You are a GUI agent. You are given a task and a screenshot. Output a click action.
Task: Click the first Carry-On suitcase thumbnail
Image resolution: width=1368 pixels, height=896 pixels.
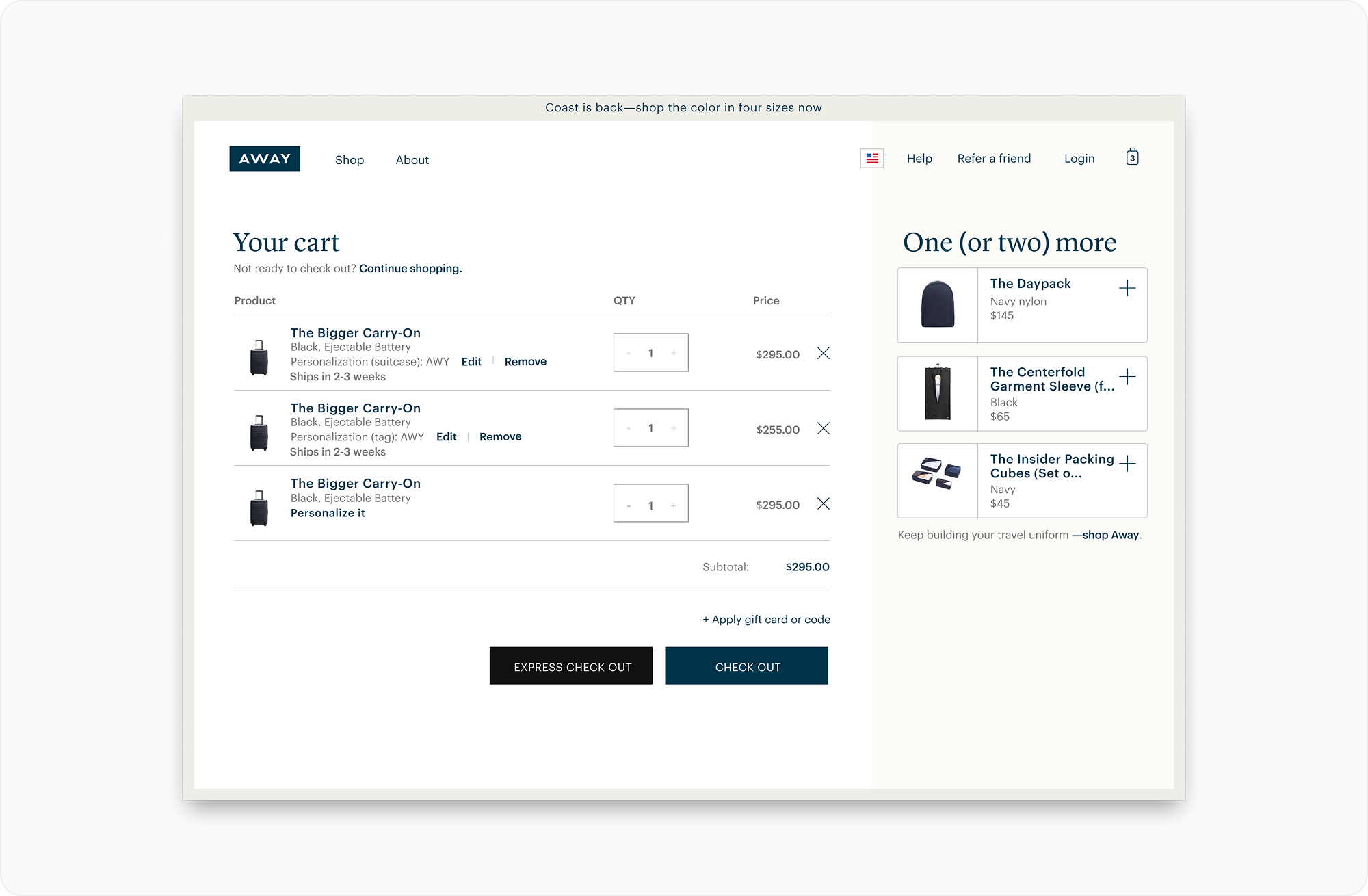(259, 358)
